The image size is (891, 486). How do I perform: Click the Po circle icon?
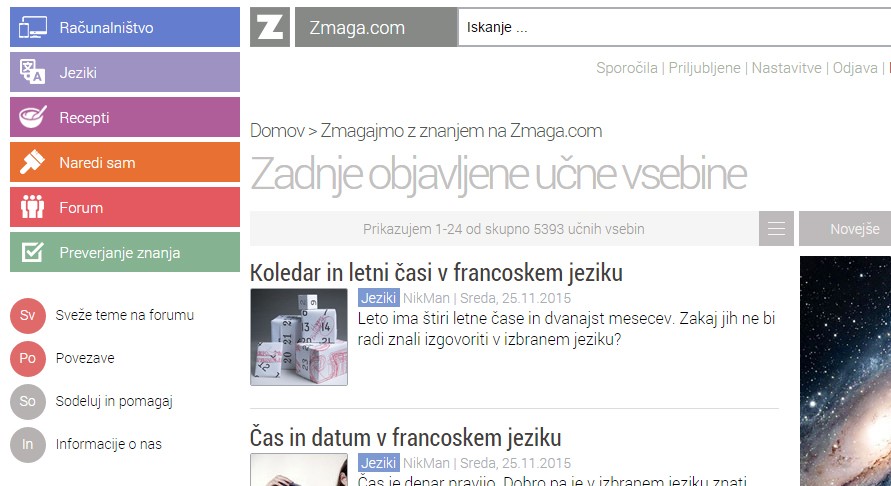(28, 359)
